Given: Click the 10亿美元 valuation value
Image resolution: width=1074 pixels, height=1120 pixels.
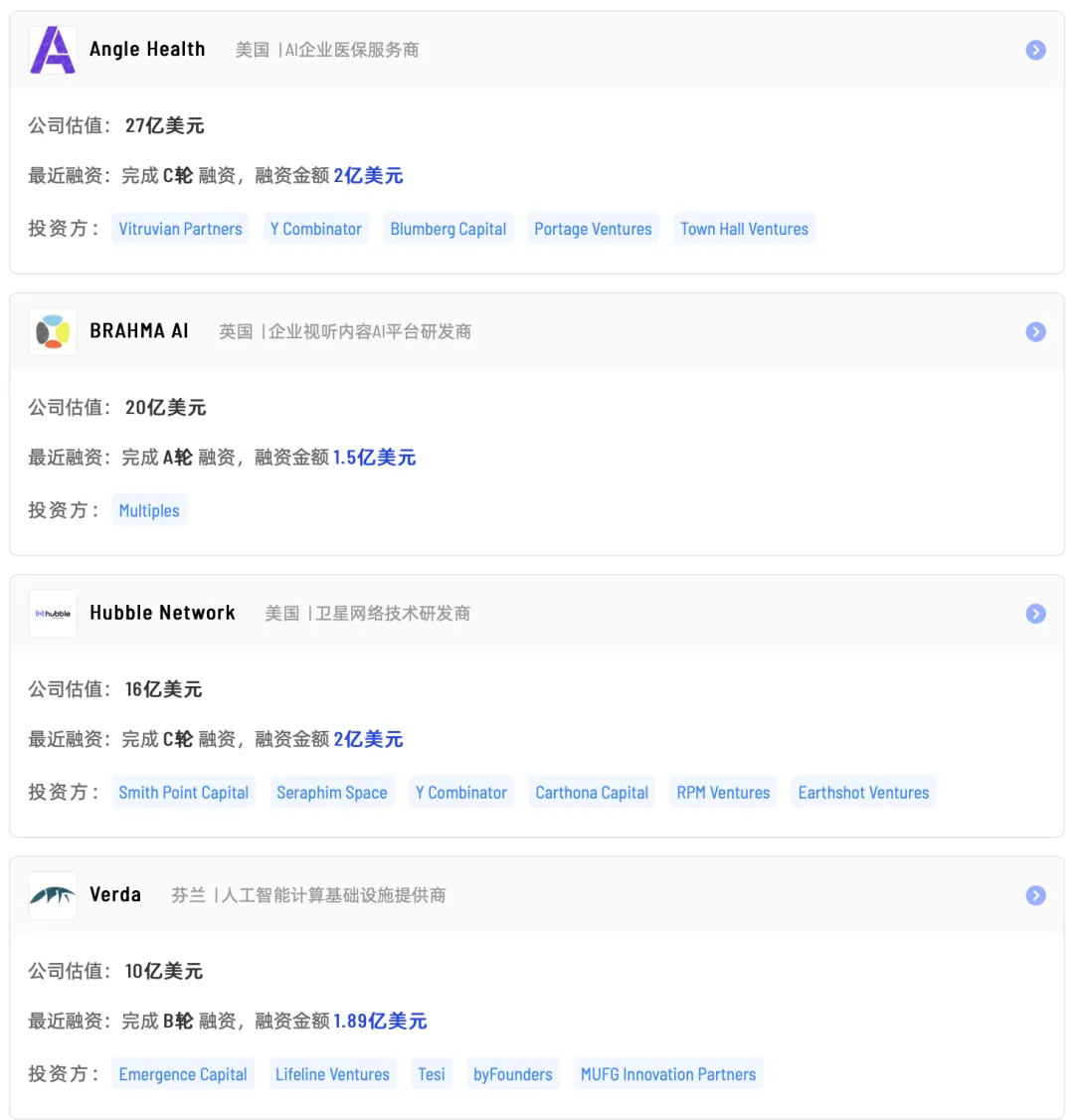Looking at the screenshot, I should [164, 972].
